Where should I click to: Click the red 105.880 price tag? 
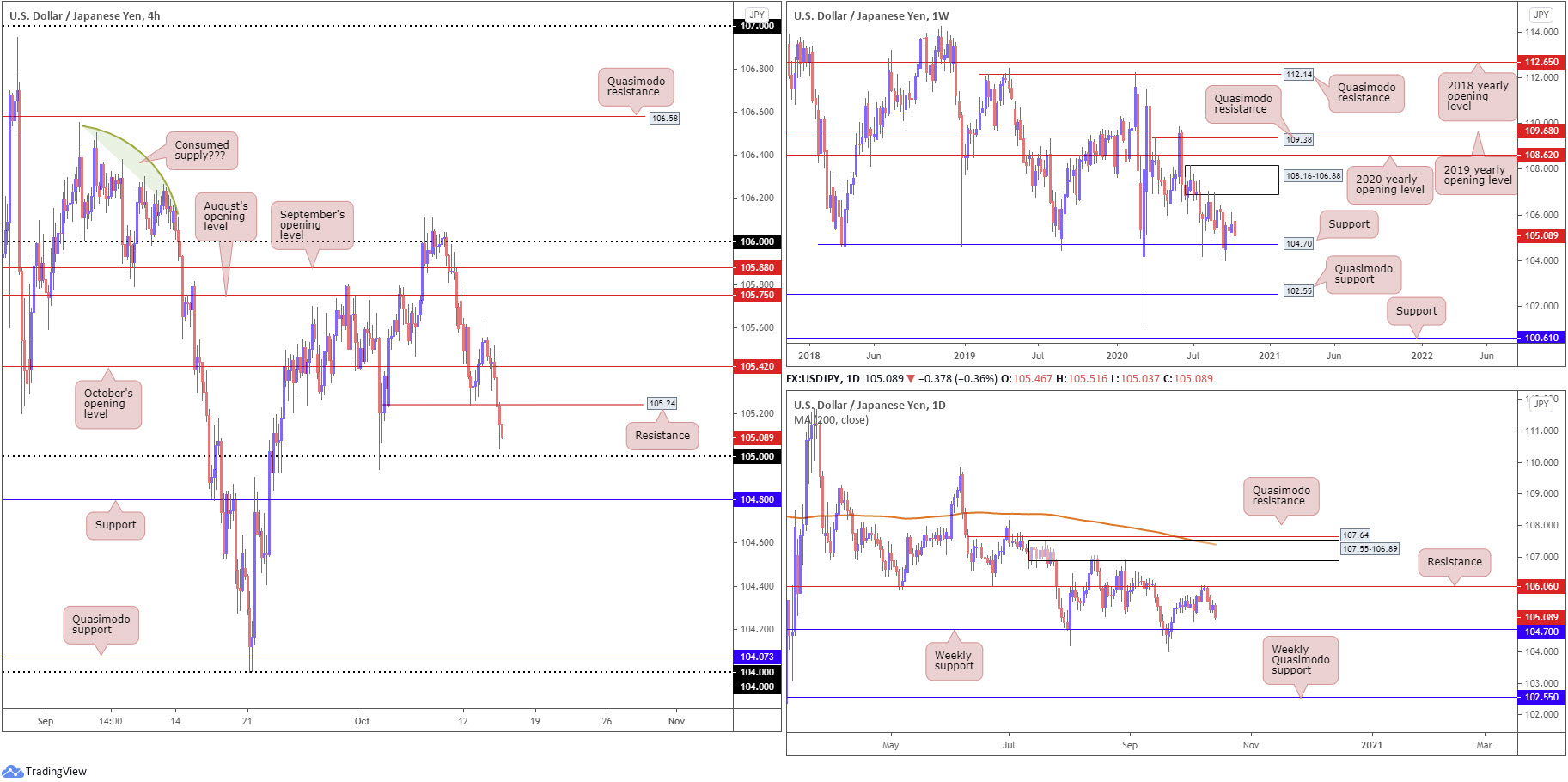[x=757, y=267]
